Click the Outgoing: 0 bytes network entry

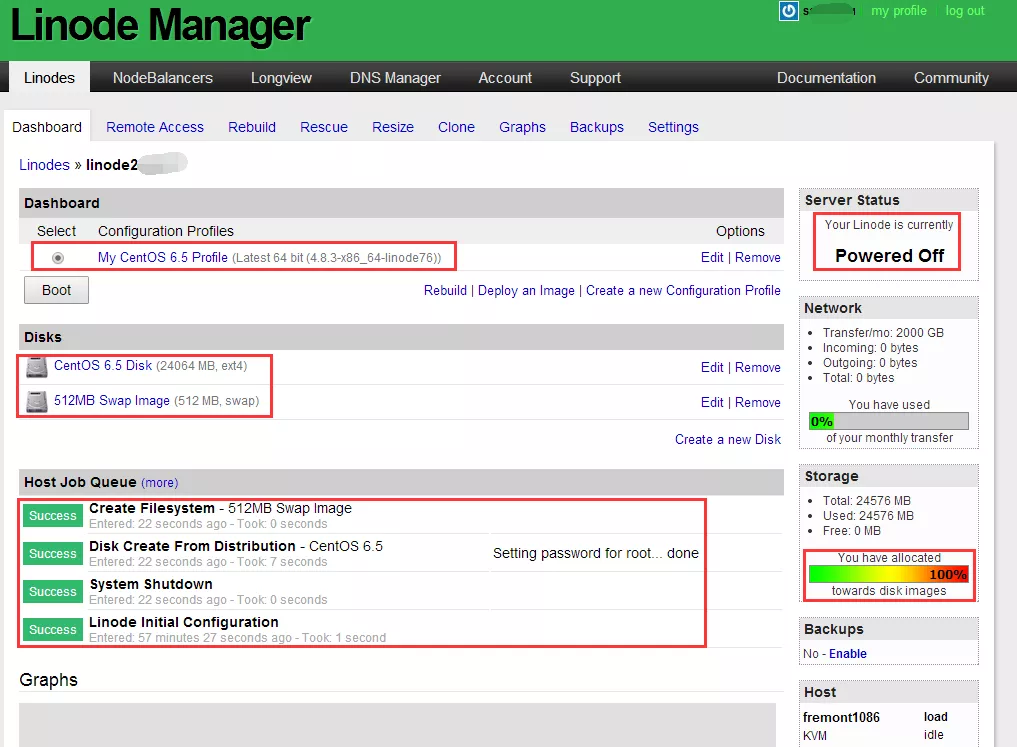point(870,362)
